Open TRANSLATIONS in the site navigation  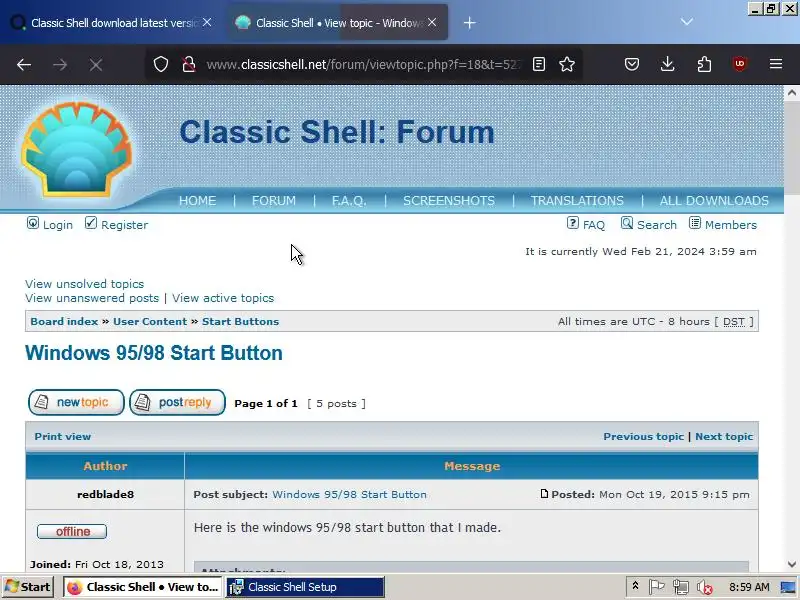(x=577, y=201)
